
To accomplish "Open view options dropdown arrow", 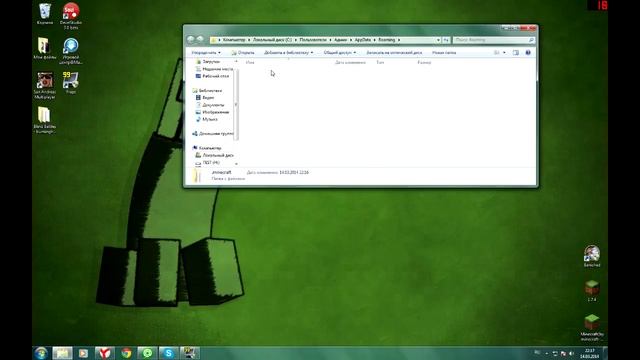I will coord(504,53).
